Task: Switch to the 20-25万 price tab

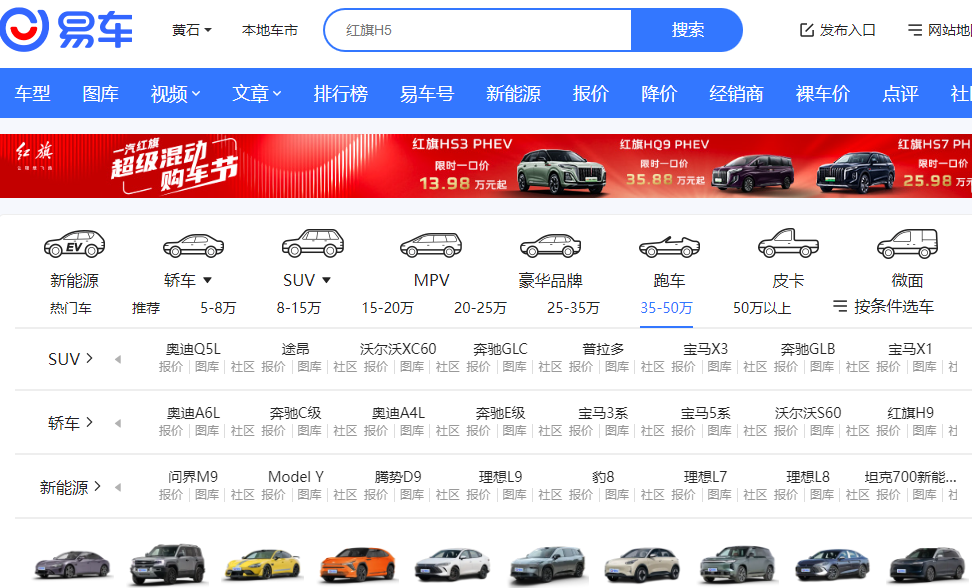Action: pos(480,308)
